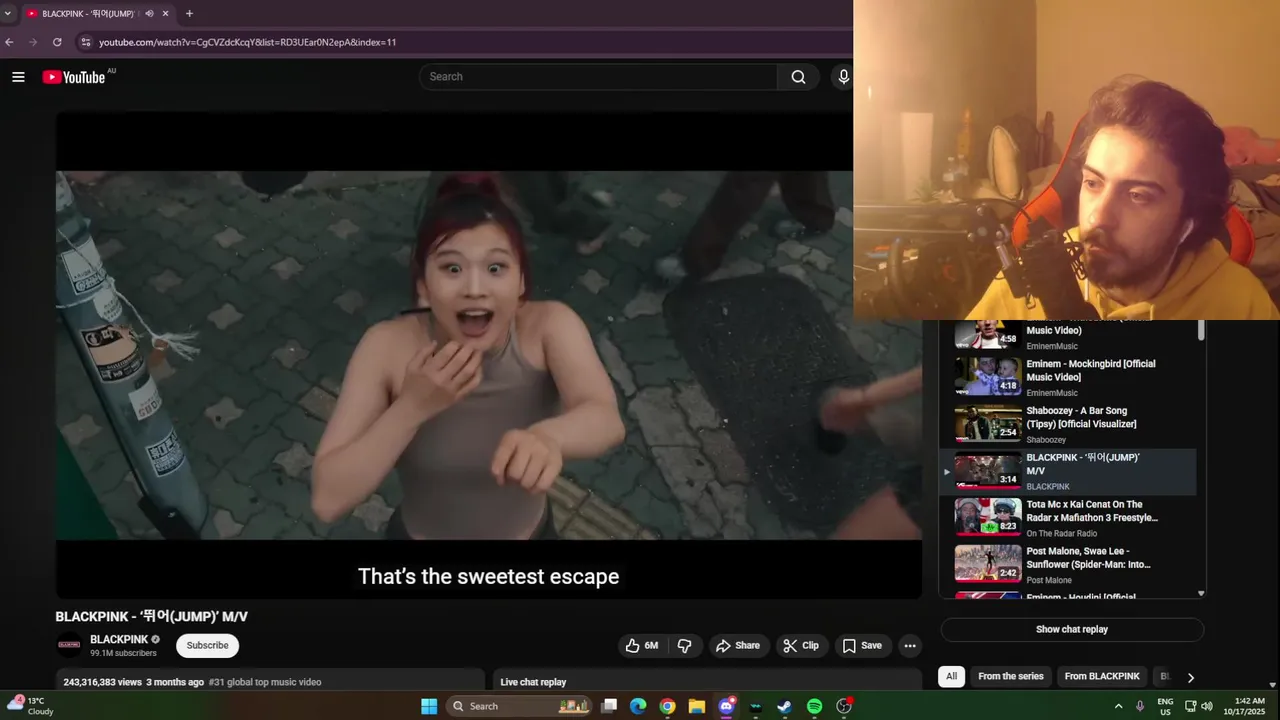
Task: Open volume control in system tray
Action: [1207, 706]
